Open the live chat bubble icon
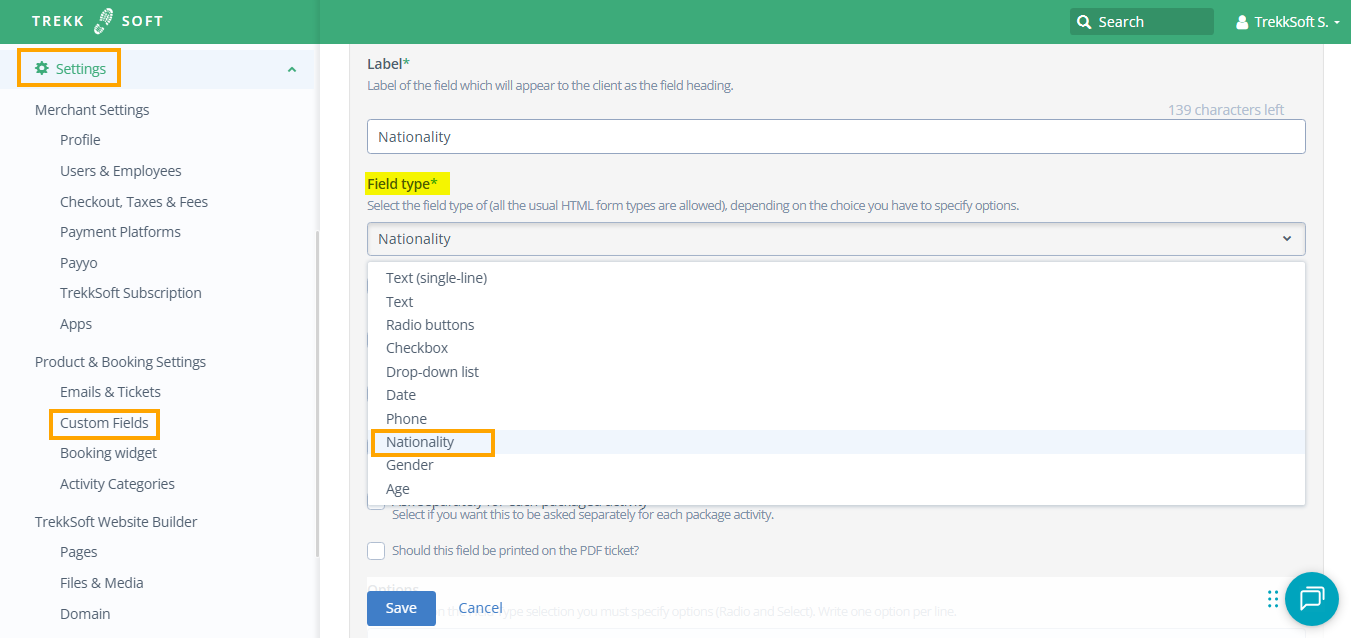 click(1311, 598)
